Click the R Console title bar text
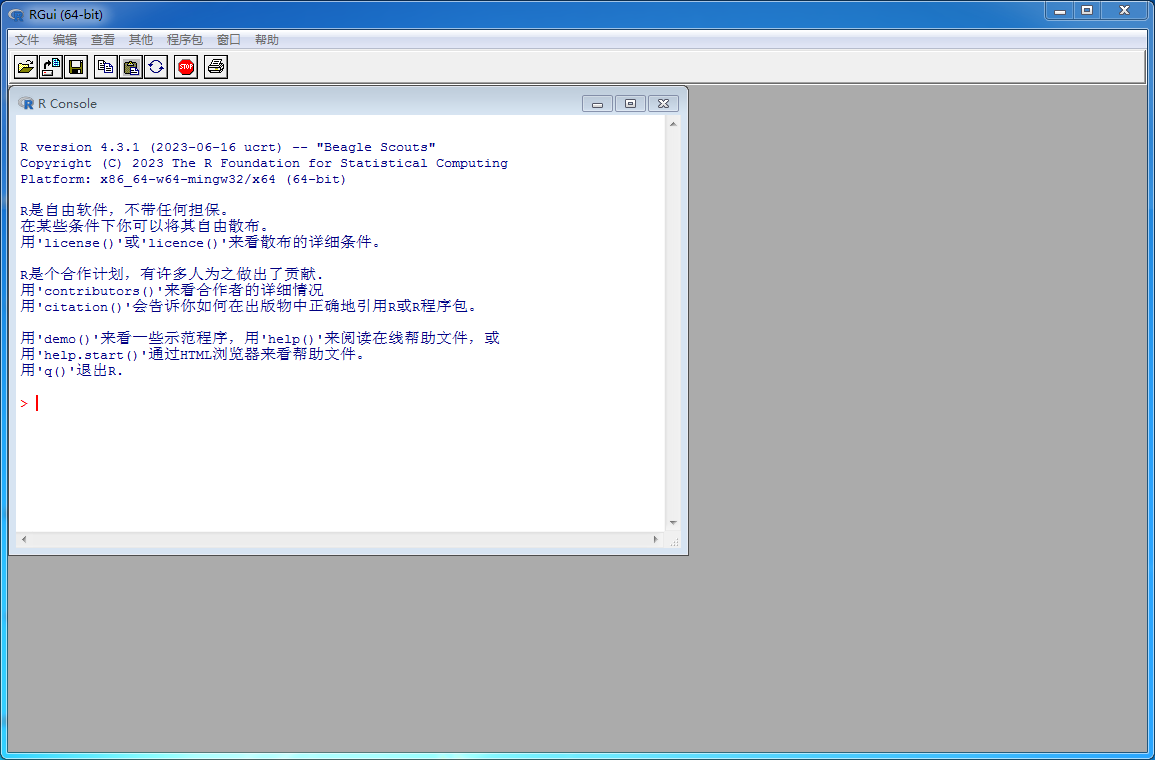Image resolution: width=1155 pixels, height=760 pixels. click(x=67, y=104)
